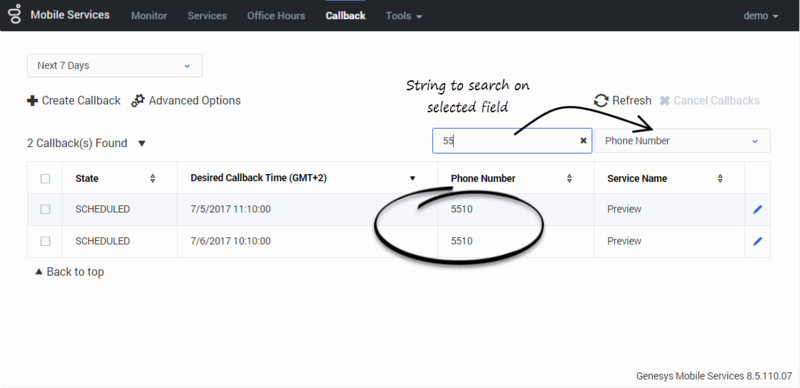Click the Phone Number column header text
This screenshot has width=800, height=388.
click(483, 179)
